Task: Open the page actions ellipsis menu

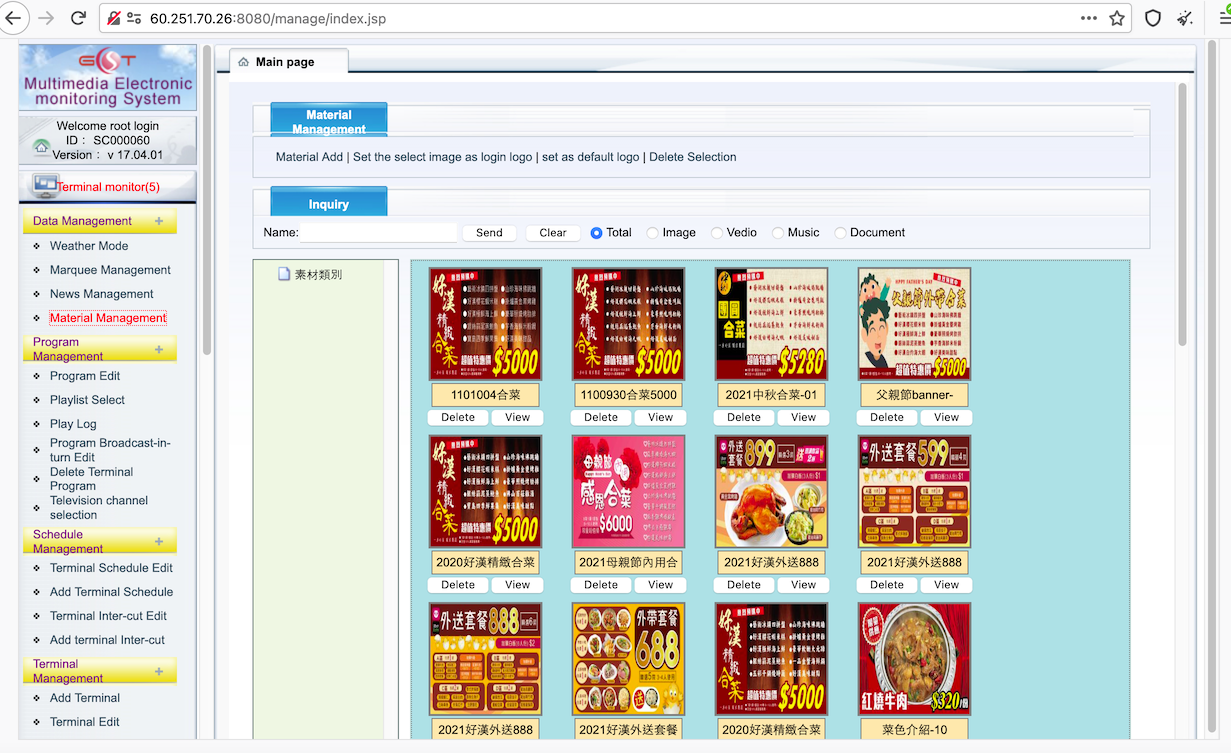Action: pyautogui.click(x=1089, y=18)
